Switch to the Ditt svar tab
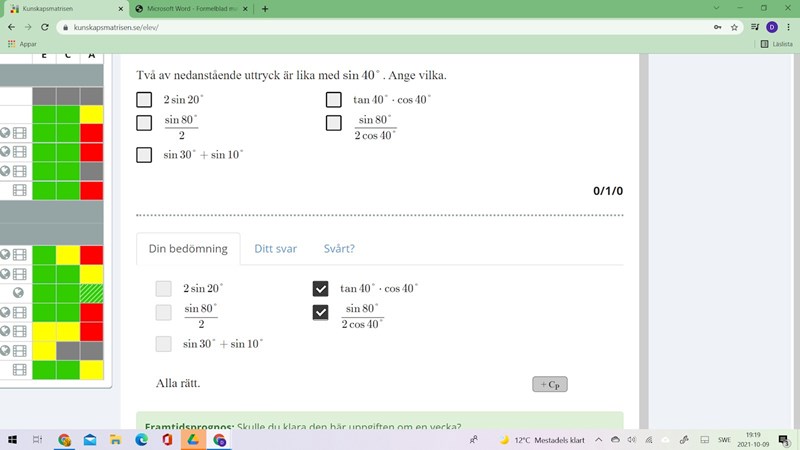This screenshot has height=450, width=800. pyautogui.click(x=275, y=249)
